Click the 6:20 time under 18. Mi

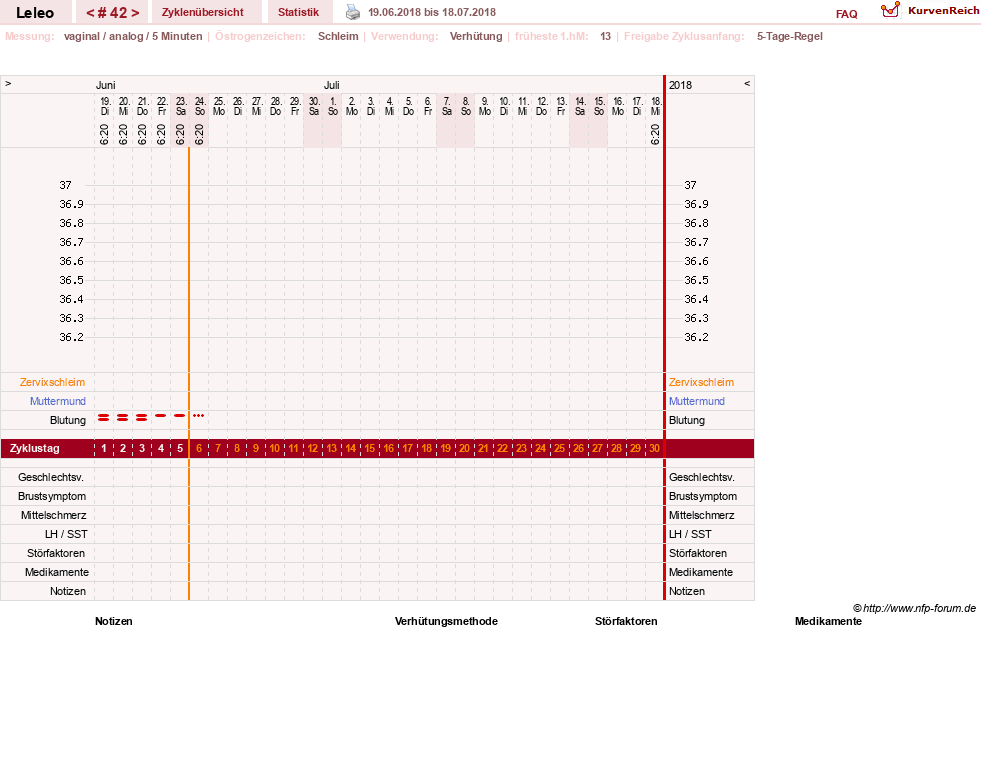[x=655, y=134]
